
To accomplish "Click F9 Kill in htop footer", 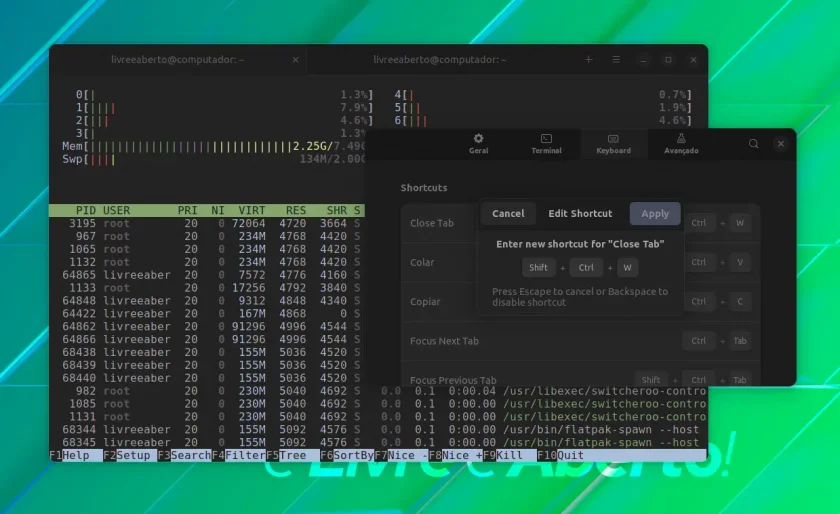I will coord(502,455).
